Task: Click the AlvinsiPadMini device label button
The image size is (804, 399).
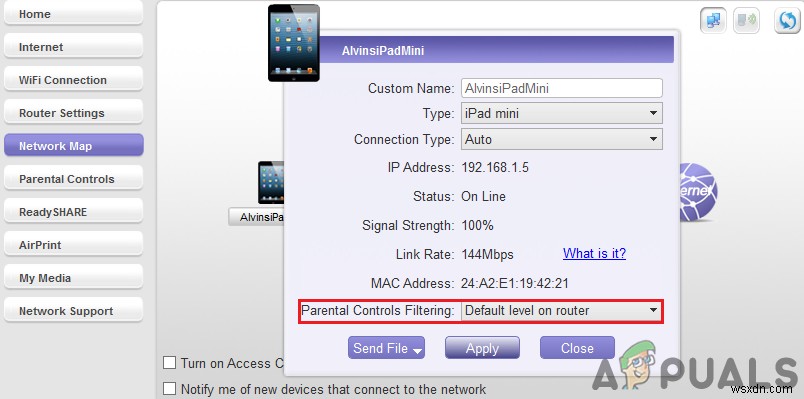Action: point(256,217)
